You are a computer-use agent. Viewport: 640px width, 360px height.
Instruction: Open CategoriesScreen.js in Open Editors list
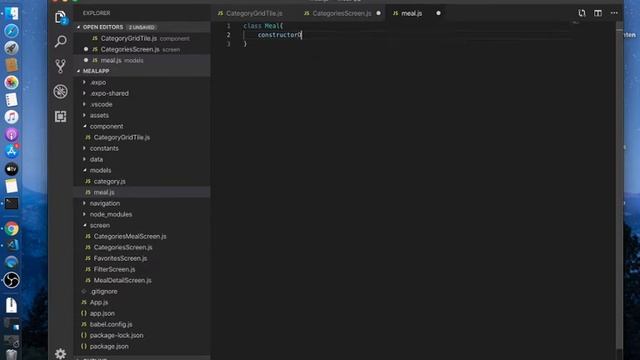(x=142, y=49)
